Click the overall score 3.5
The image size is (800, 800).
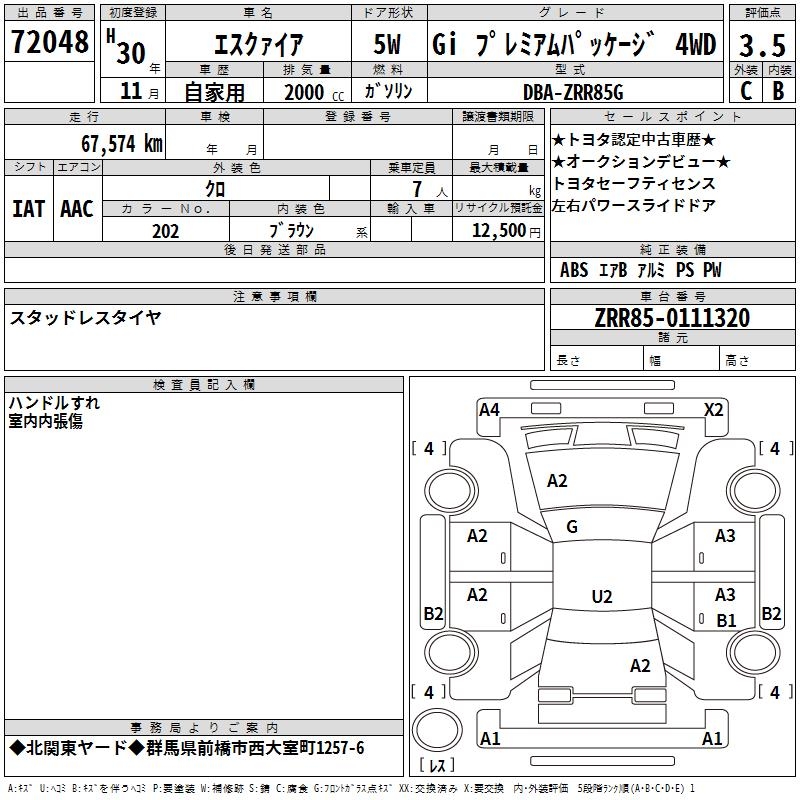click(x=762, y=45)
